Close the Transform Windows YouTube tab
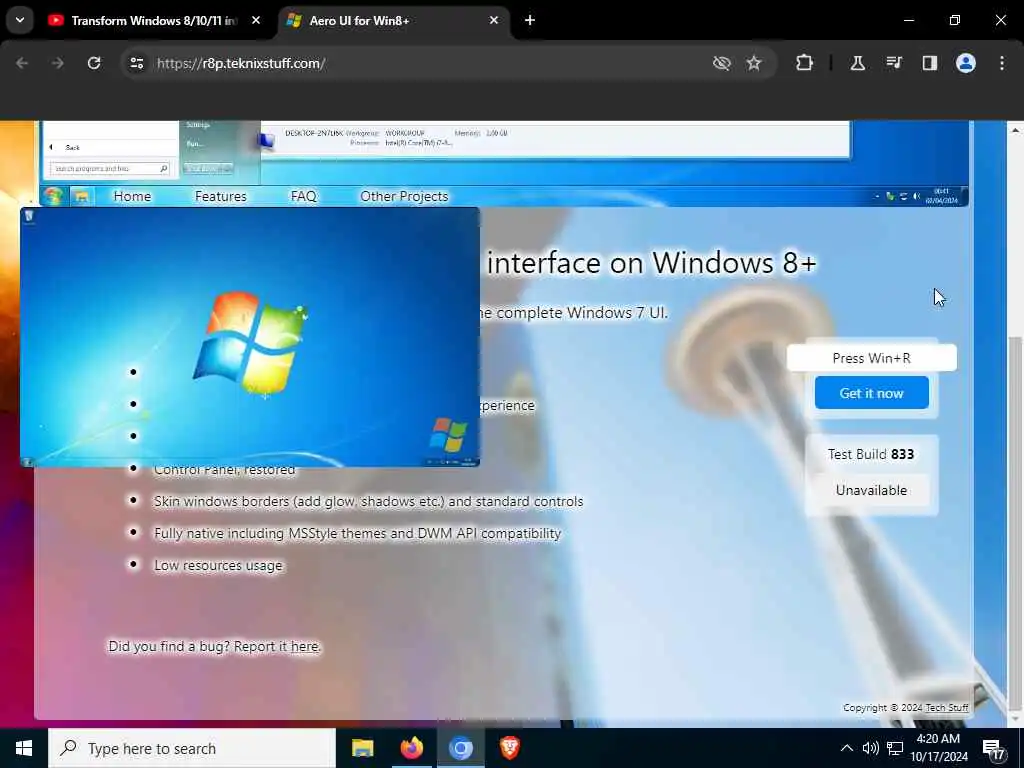This screenshot has width=1024, height=768. (256, 20)
